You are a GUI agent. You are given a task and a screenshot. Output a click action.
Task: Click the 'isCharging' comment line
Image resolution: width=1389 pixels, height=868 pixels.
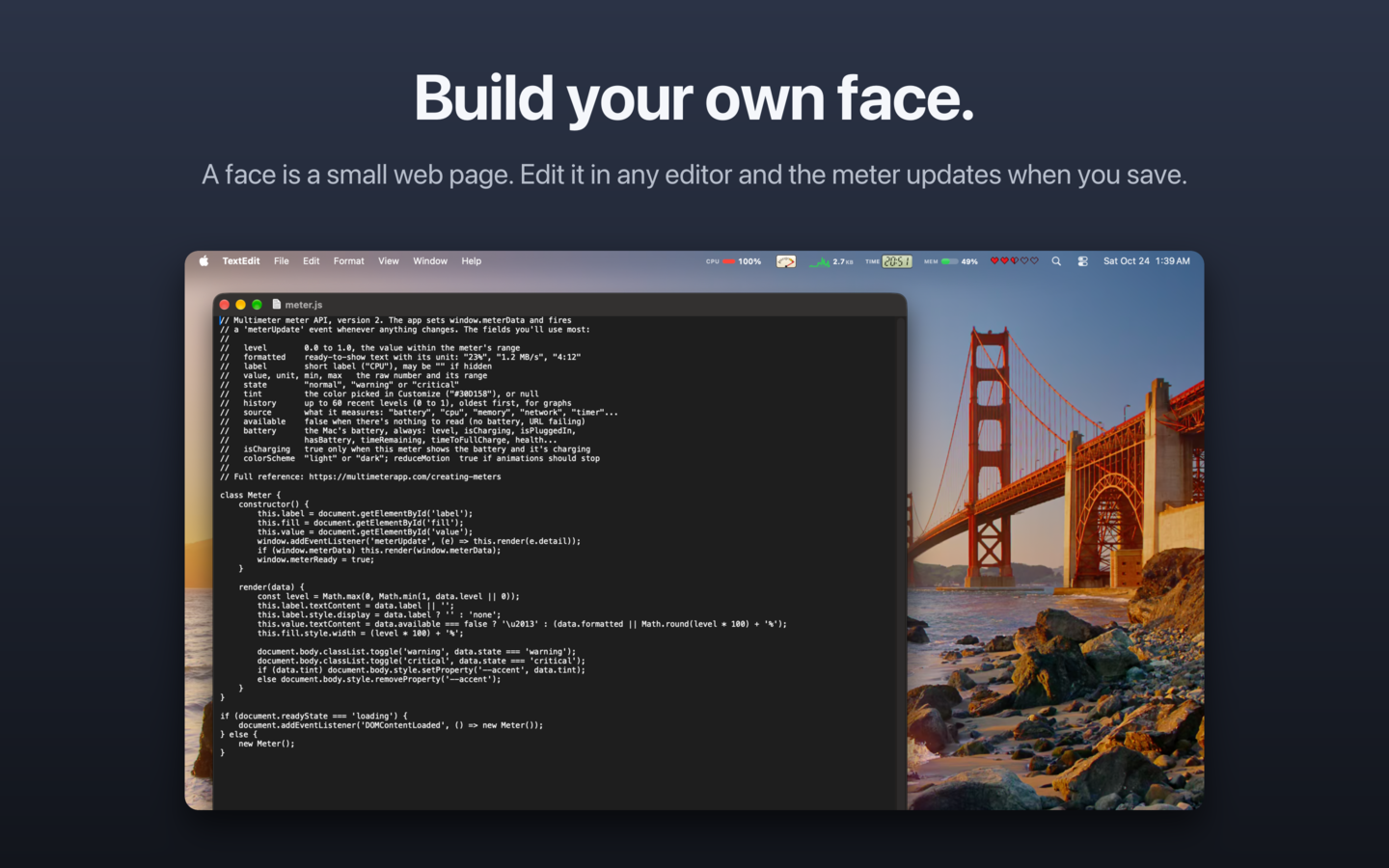click(405, 449)
